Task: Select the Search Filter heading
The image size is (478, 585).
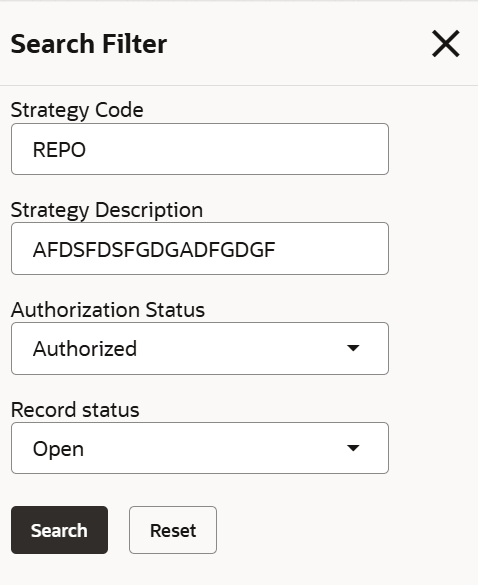Action: point(89,44)
